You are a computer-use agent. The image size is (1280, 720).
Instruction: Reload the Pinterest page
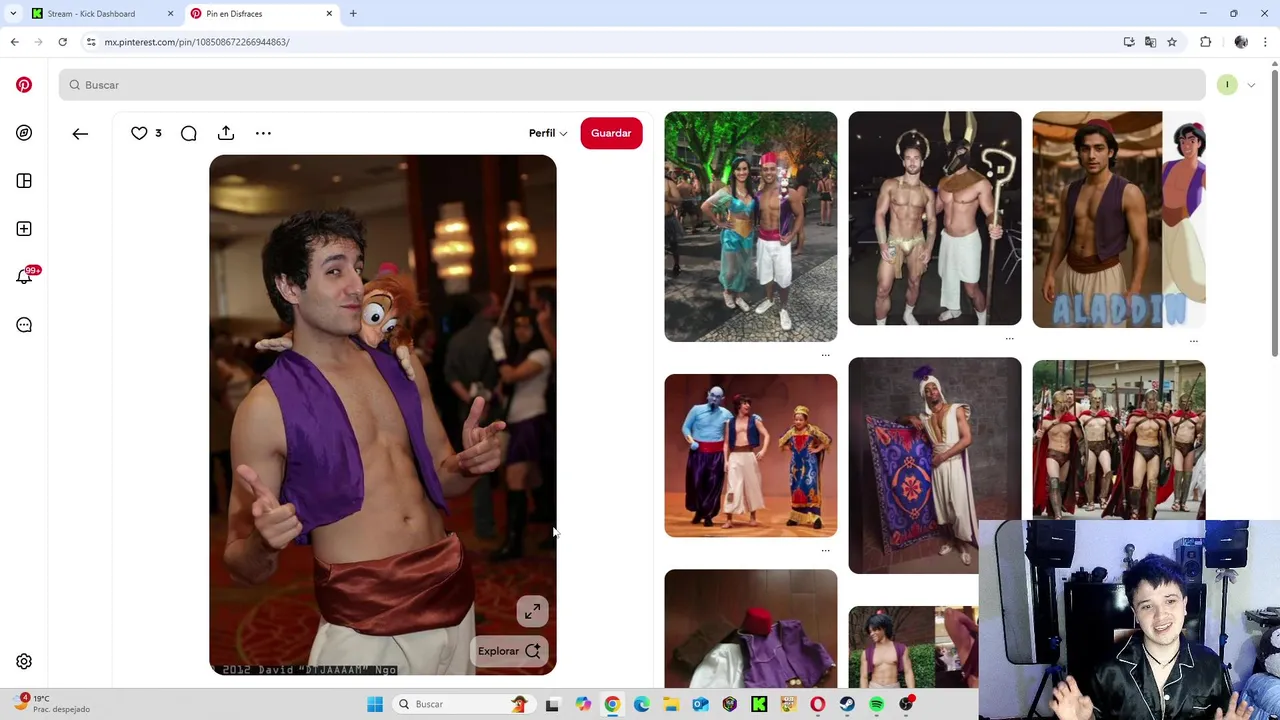[x=62, y=42]
